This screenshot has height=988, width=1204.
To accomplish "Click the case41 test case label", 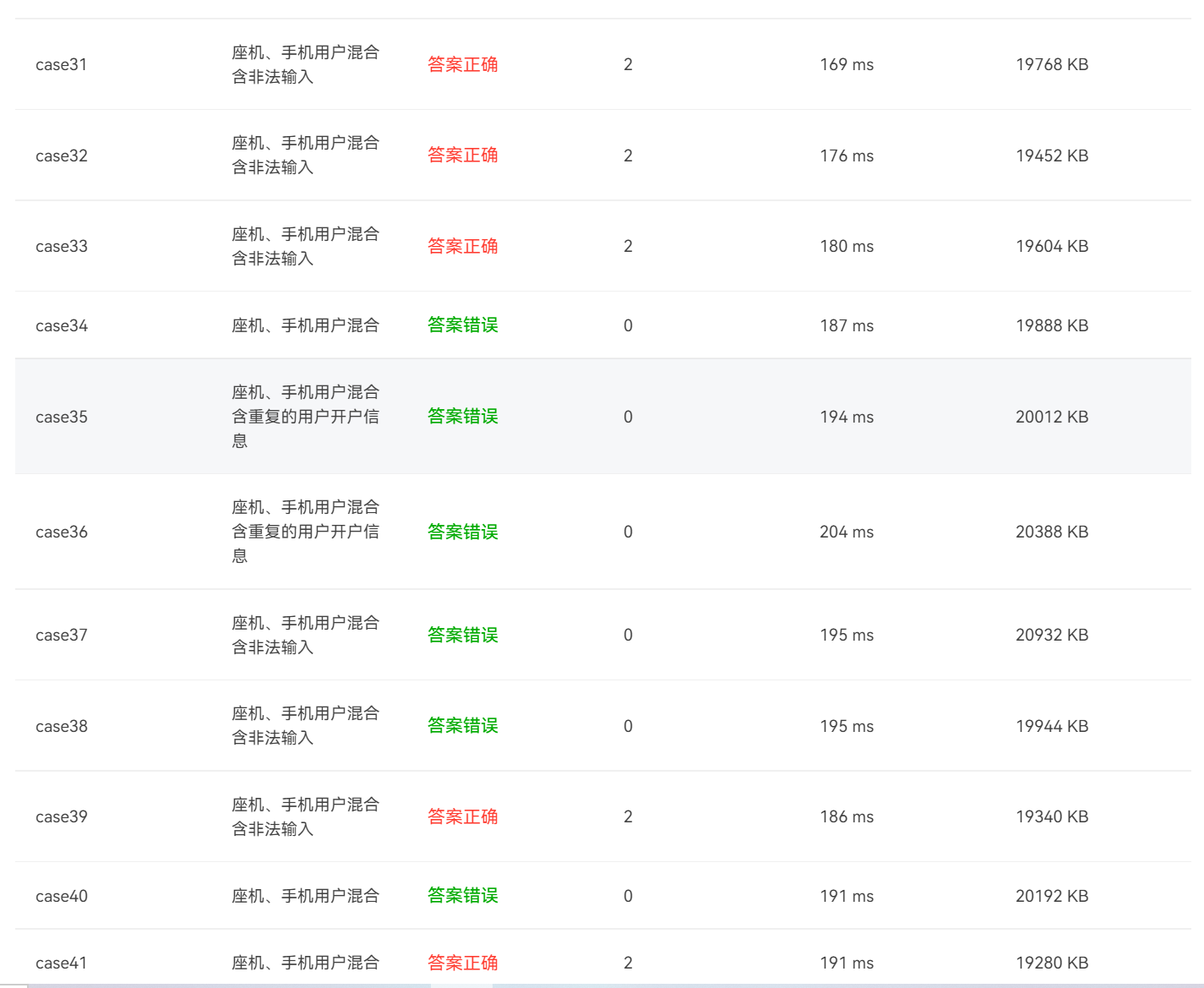I will 61,963.
